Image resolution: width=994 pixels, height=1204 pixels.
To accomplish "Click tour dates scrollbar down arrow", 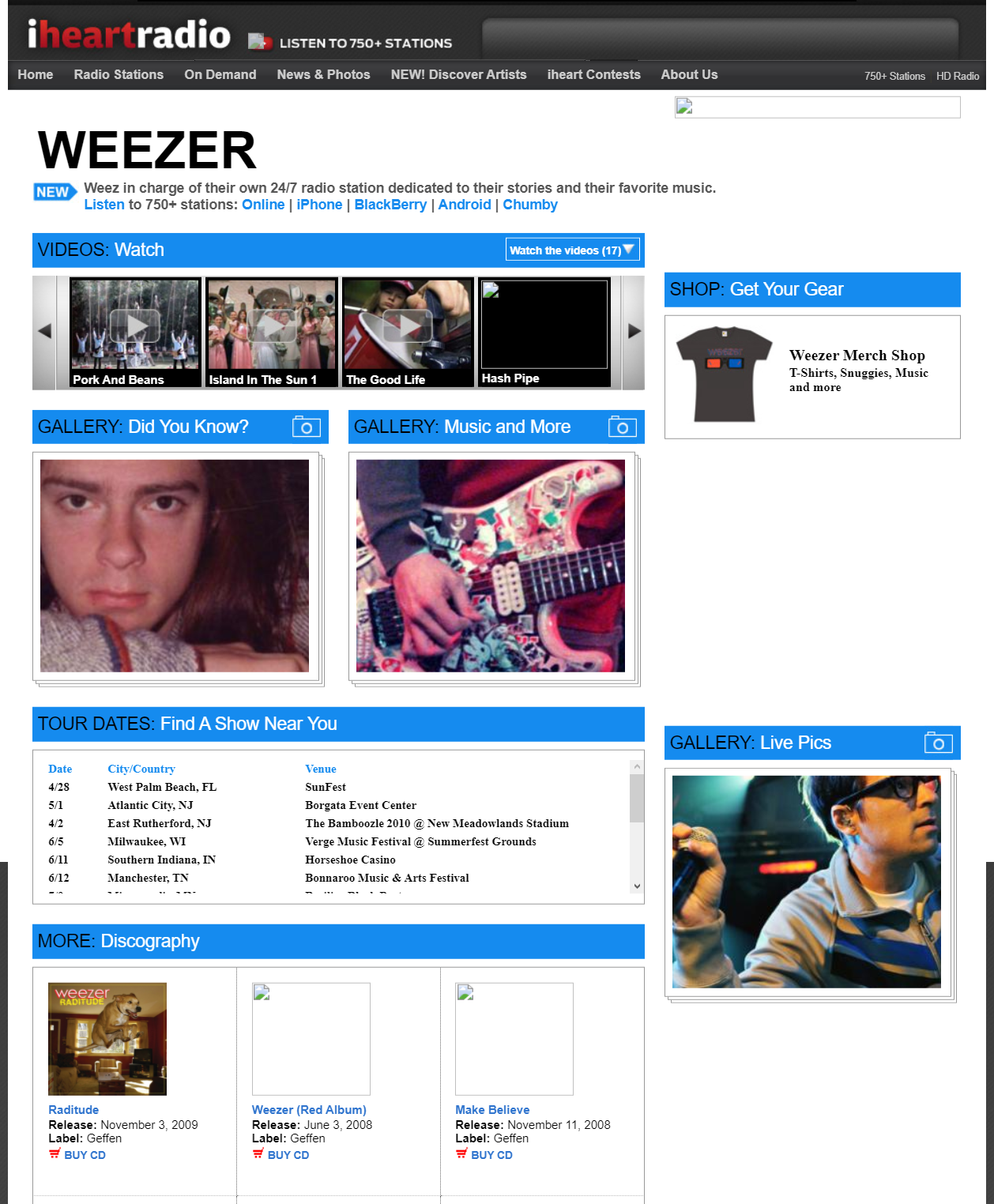I will pos(637,886).
